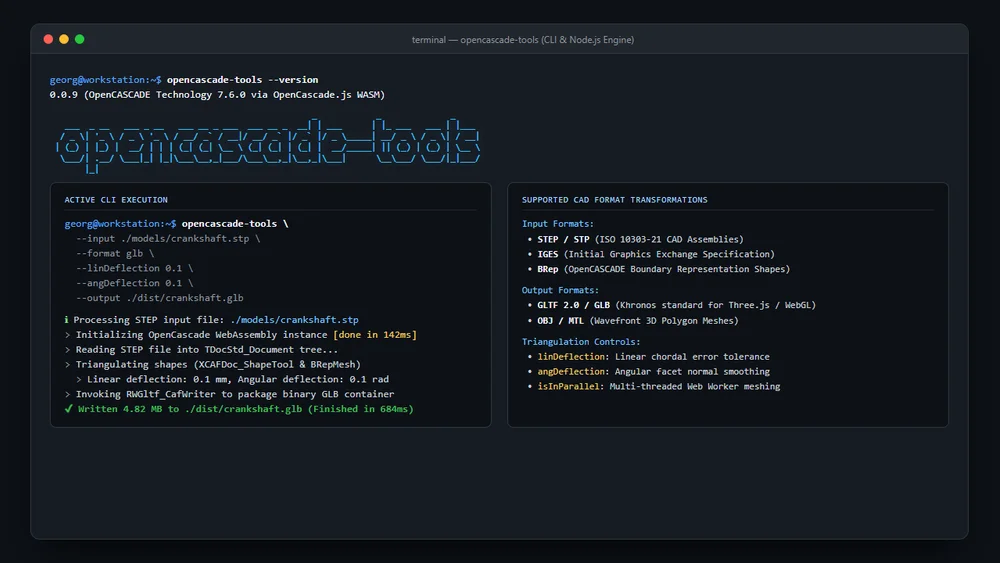Click the '--format glb' argument line
The height and width of the screenshot is (563, 1000).
coord(115,253)
